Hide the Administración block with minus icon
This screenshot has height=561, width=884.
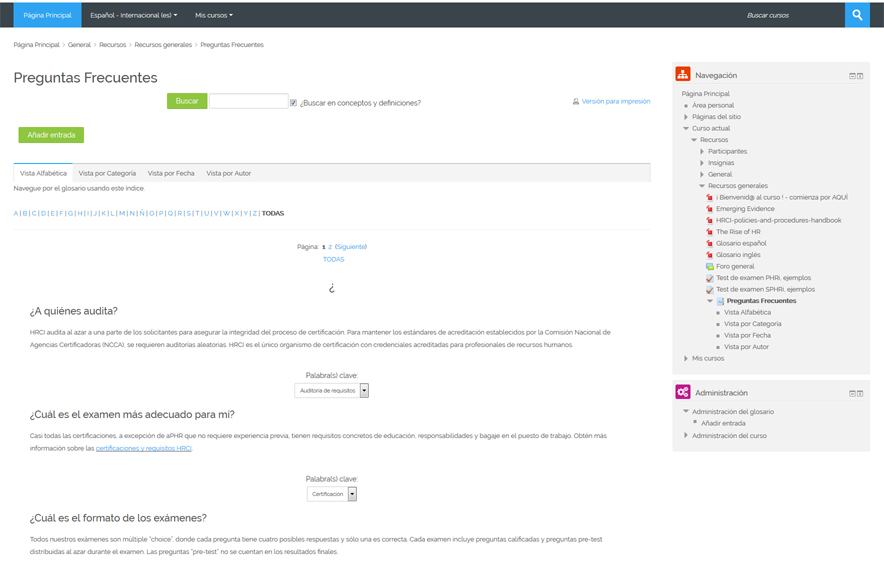(x=852, y=394)
